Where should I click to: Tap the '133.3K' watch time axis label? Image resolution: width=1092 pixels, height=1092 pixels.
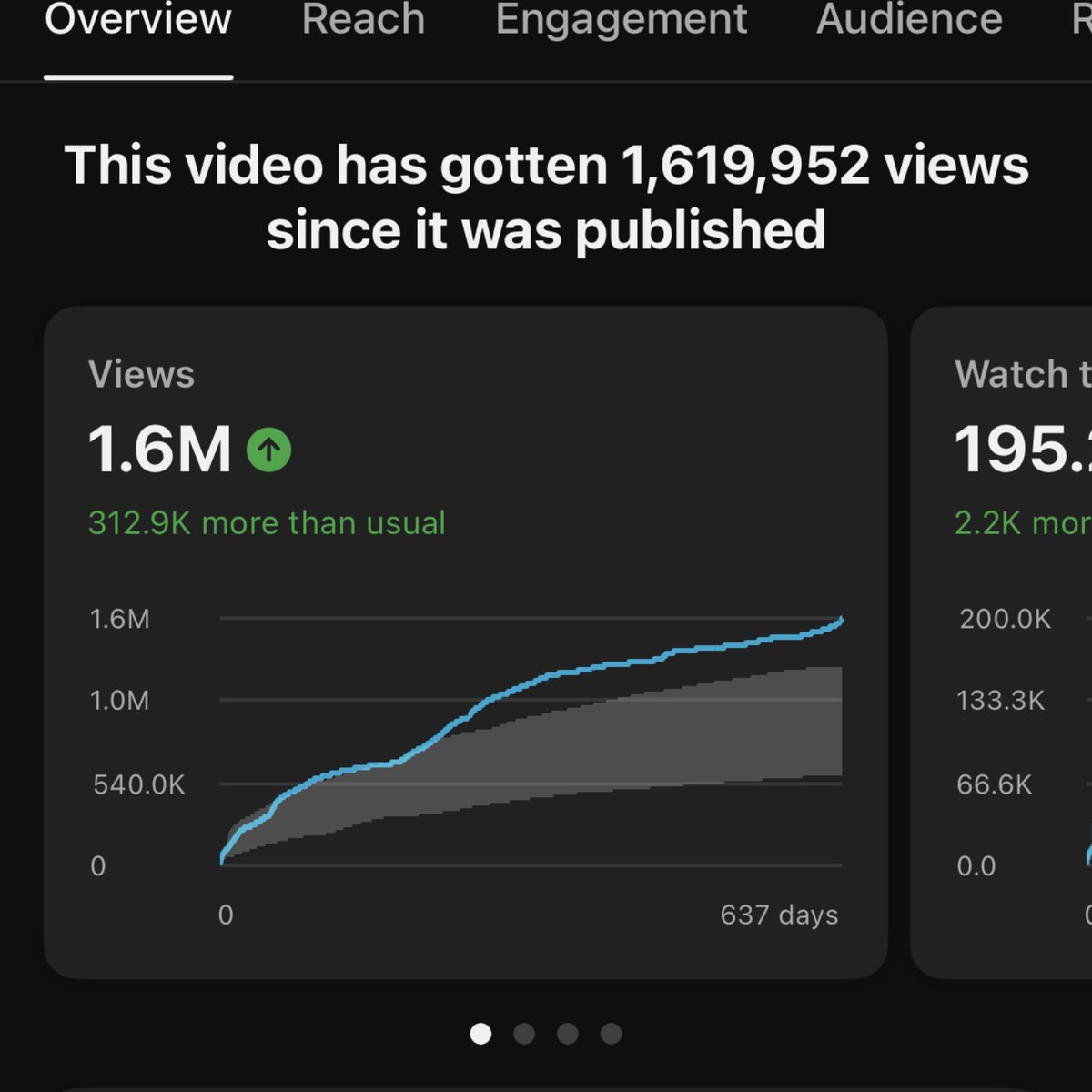pyautogui.click(x=1000, y=701)
